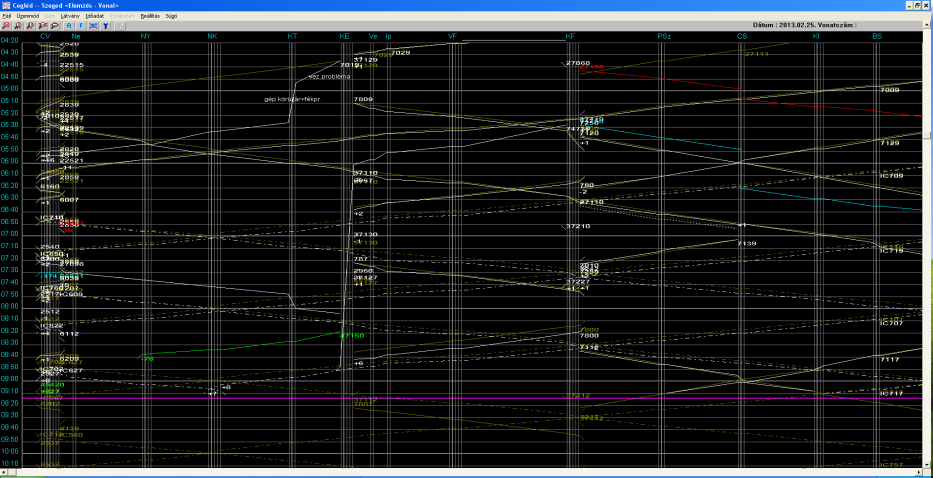Click the train label 6007
Screen dimensions: 933x478
69,199
